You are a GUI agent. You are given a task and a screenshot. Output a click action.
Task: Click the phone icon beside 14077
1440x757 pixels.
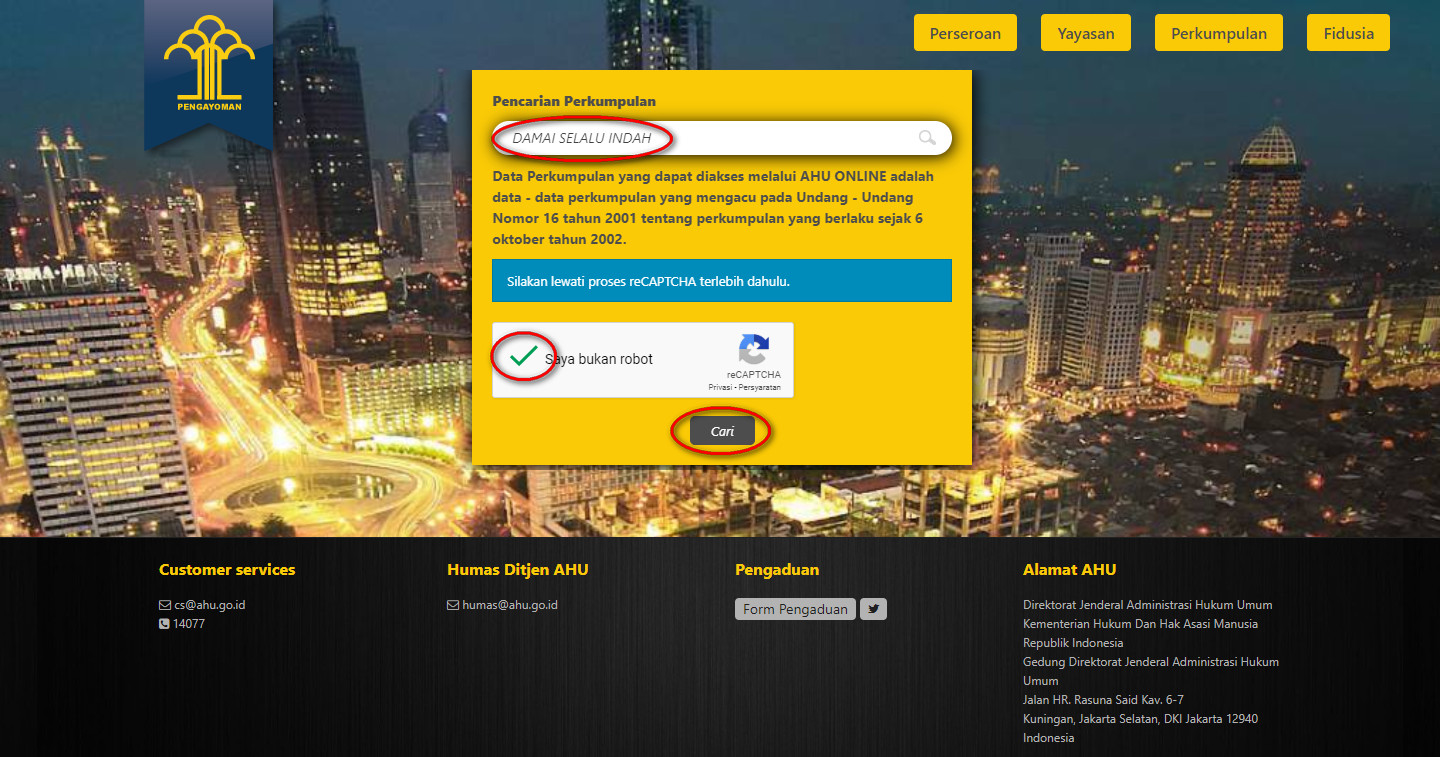165,624
